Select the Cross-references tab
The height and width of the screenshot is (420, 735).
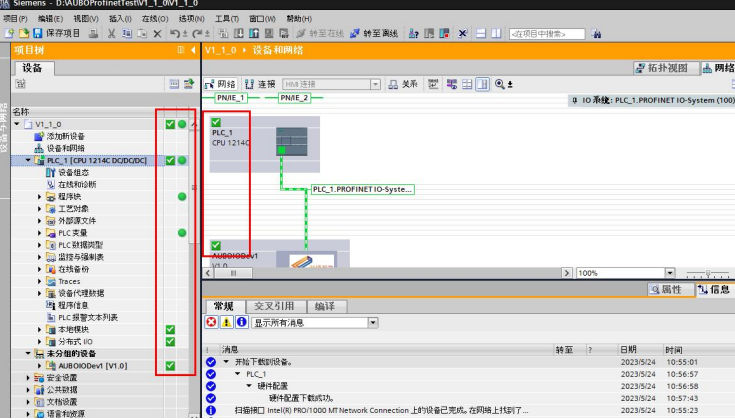click(275, 307)
